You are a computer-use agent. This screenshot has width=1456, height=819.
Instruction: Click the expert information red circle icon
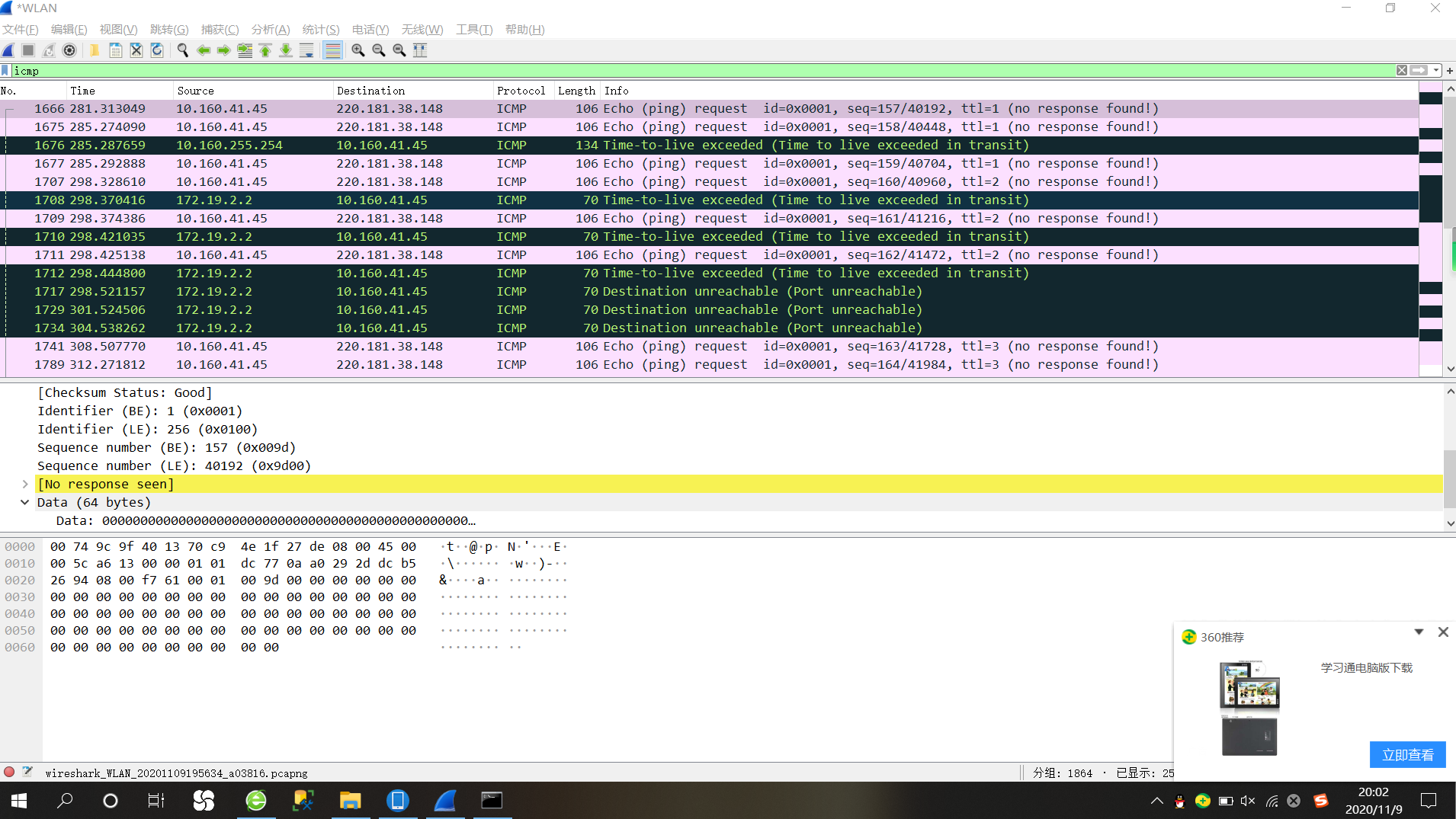tap(9, 773)
